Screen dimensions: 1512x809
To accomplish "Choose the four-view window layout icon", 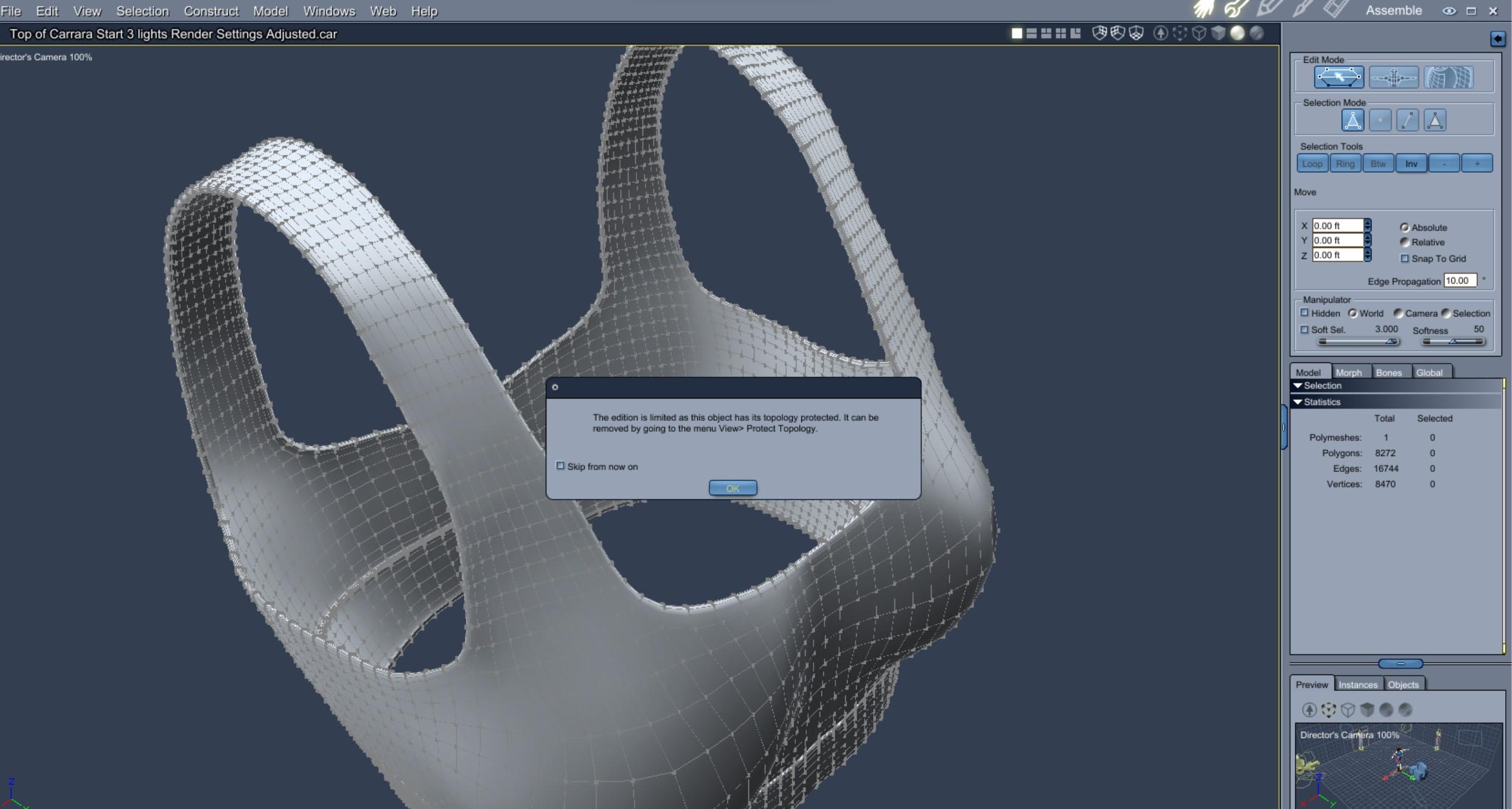I will (1061, 33).
